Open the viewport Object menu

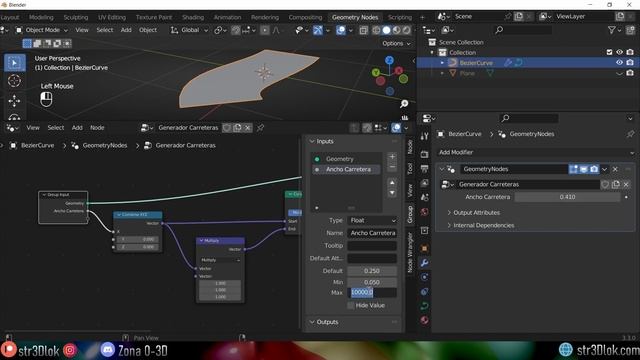point(148,30)
